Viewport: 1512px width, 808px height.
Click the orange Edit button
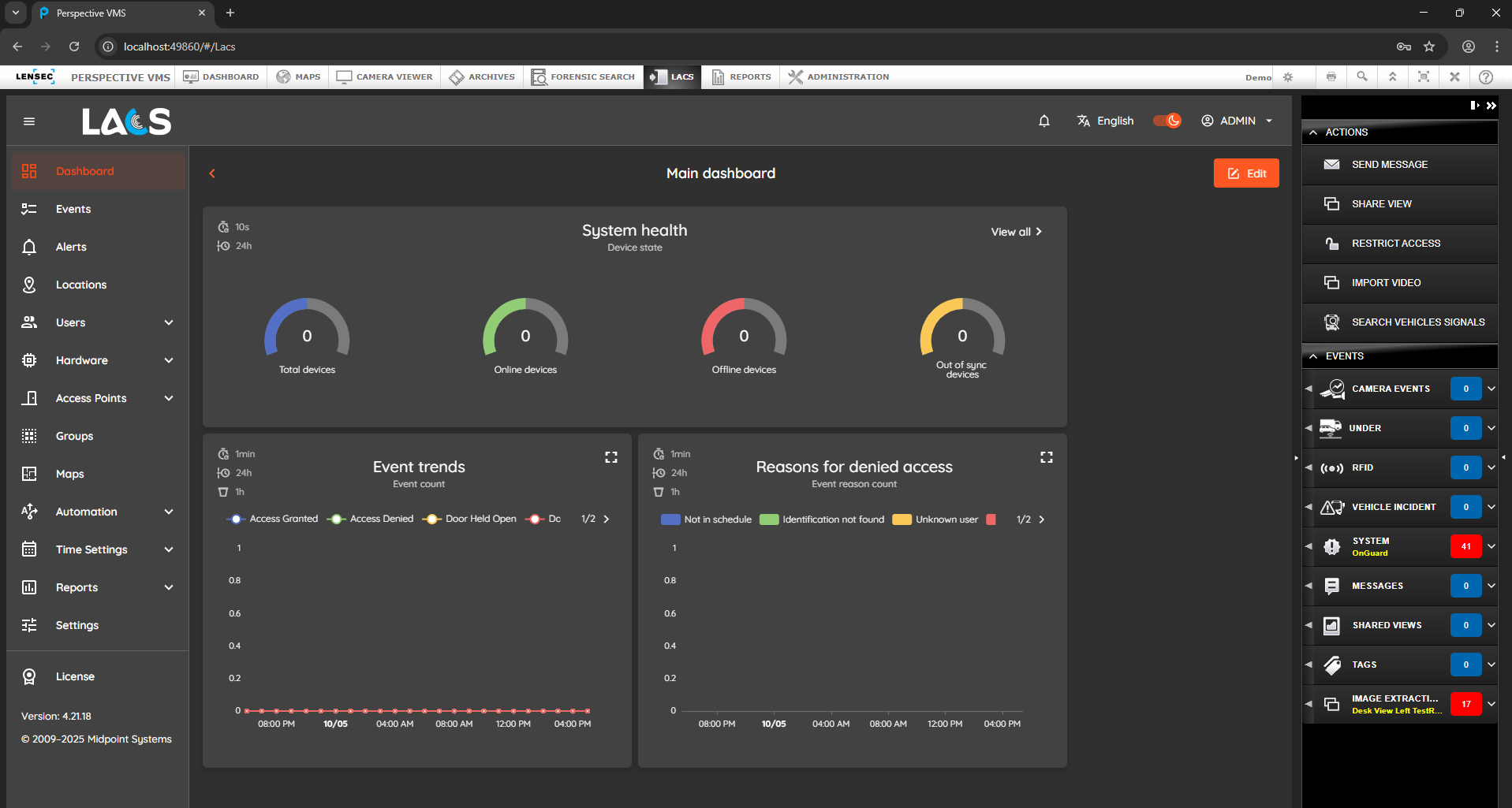1245,173
